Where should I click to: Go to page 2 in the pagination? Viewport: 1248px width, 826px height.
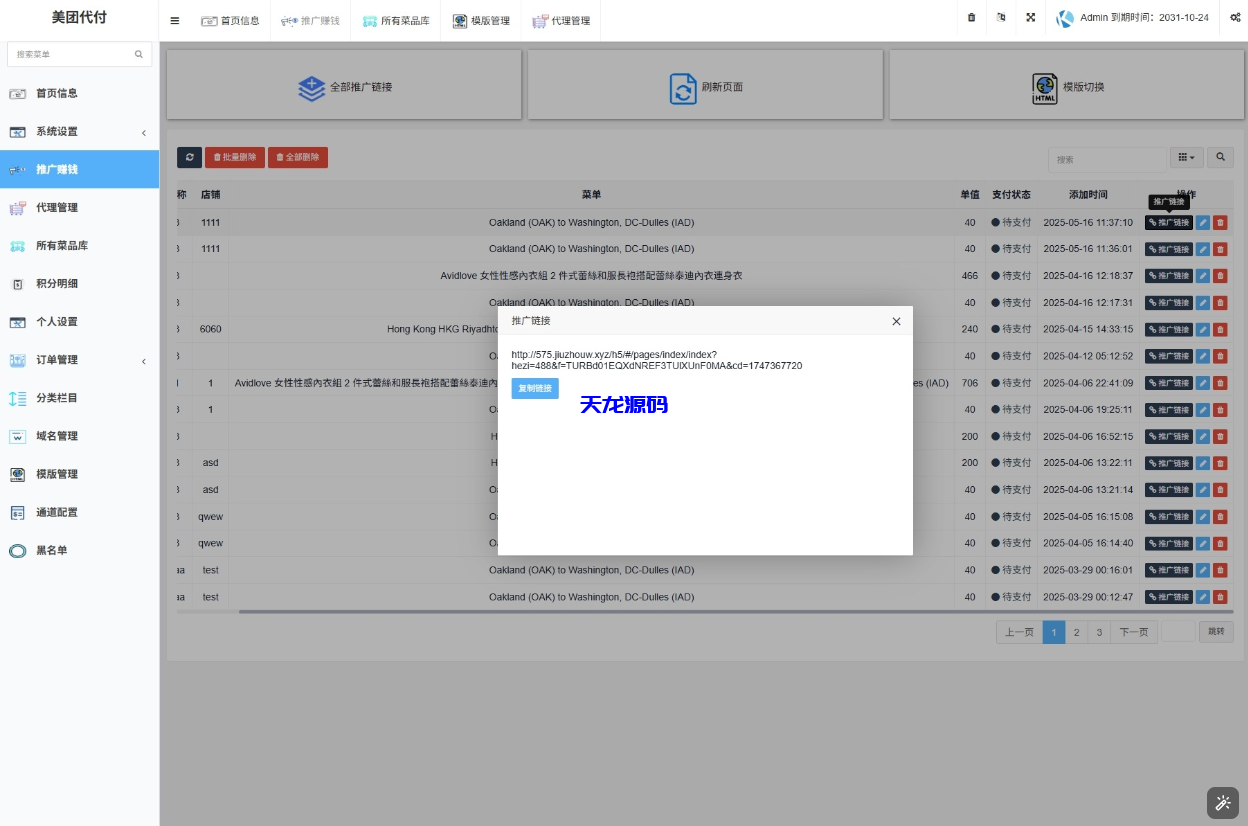pyautogui.click(x=1076, y=631)
